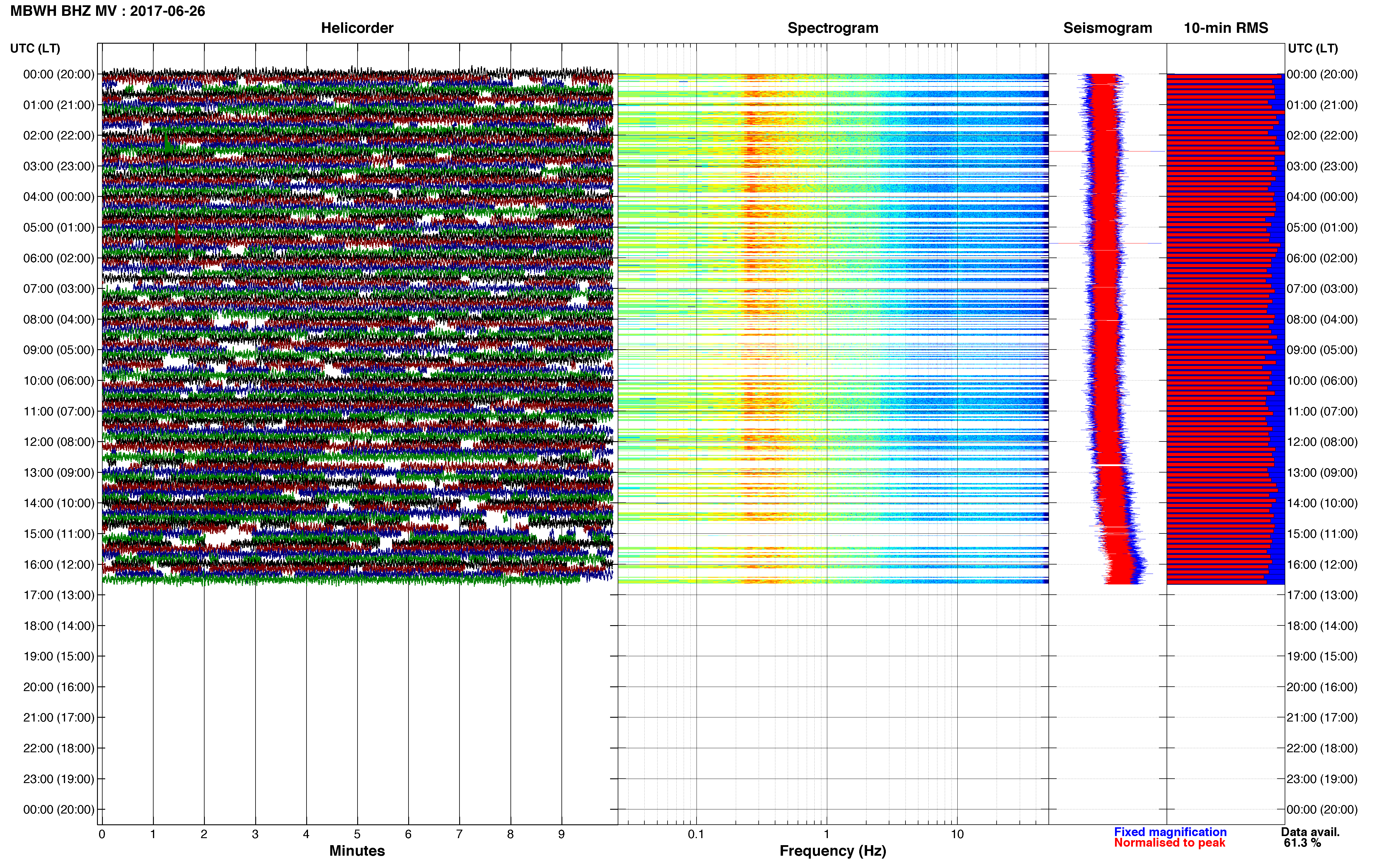Click the blue 'Fixed magnification' legend text
This screenshot has height=868, width=1389.
[1170, 832]
